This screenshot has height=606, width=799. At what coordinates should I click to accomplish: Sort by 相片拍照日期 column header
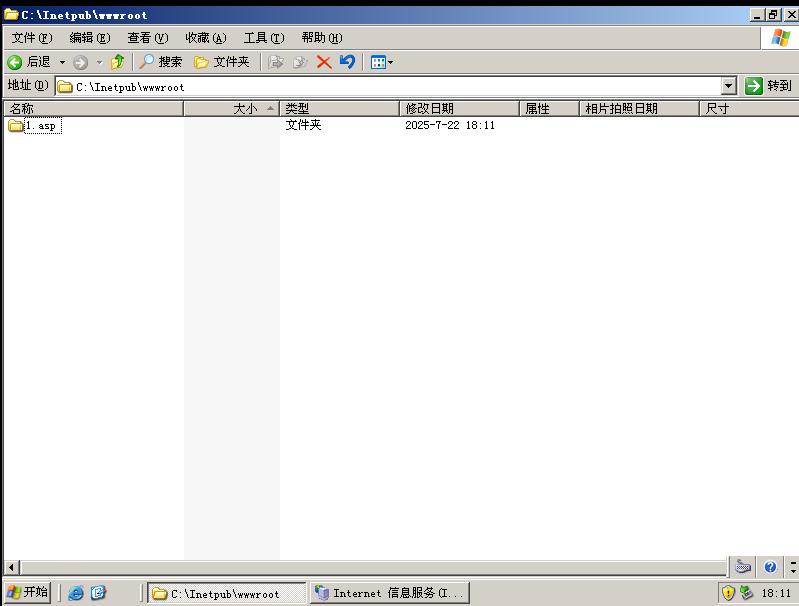(639, 109)
